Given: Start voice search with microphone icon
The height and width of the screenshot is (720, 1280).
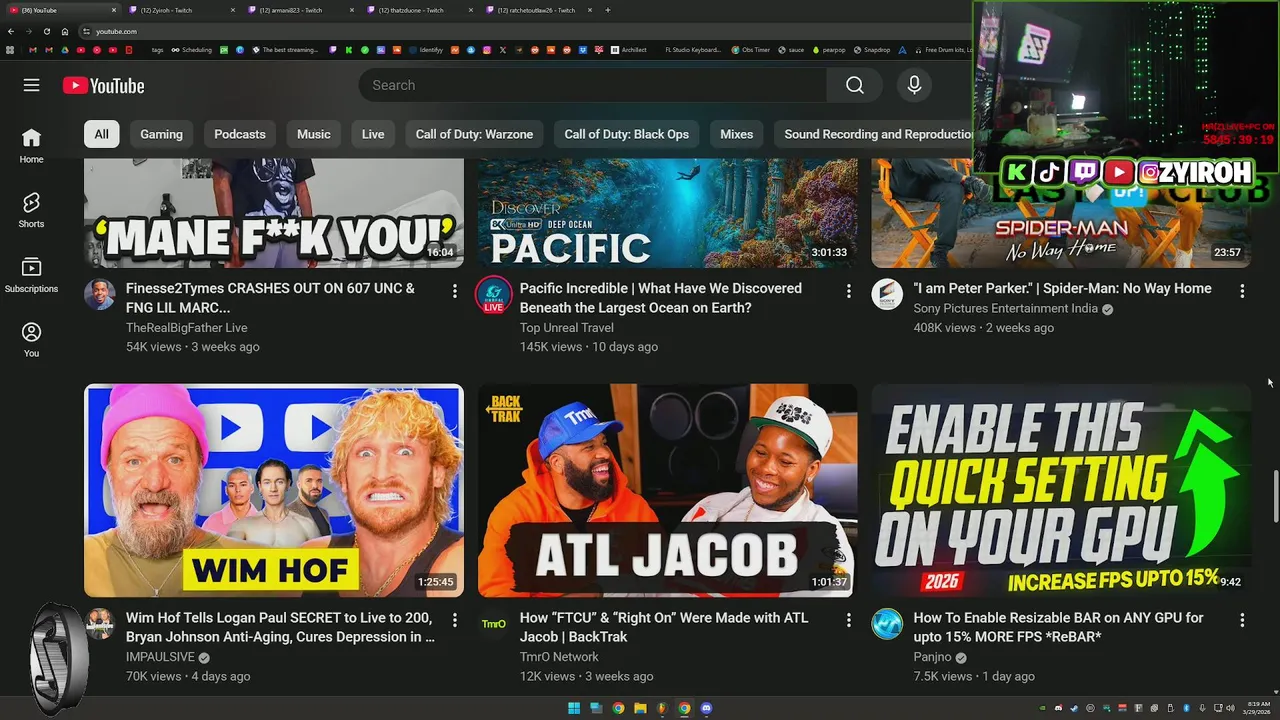Looking at the screenshot, I should [x=914, y=85].
